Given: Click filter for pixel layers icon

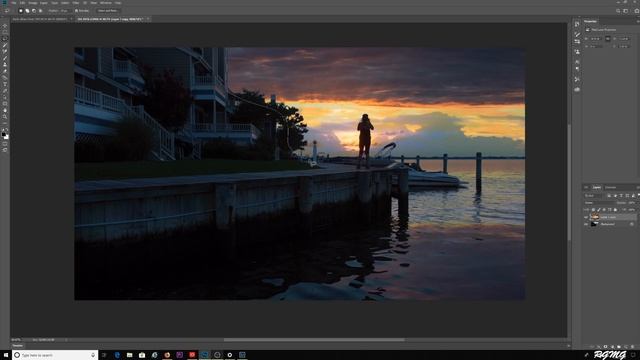Looking at the screenshot, I should [x=609, y=196].
